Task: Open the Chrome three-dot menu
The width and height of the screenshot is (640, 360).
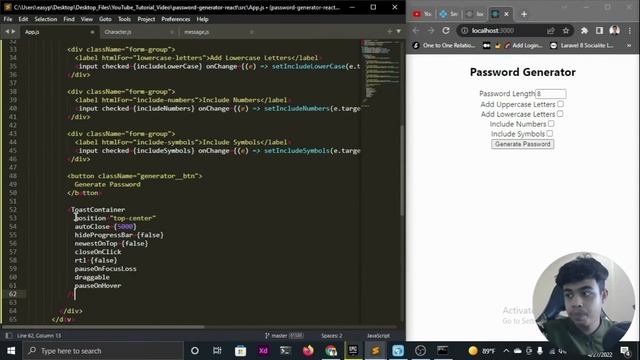Action: (630, 31)
